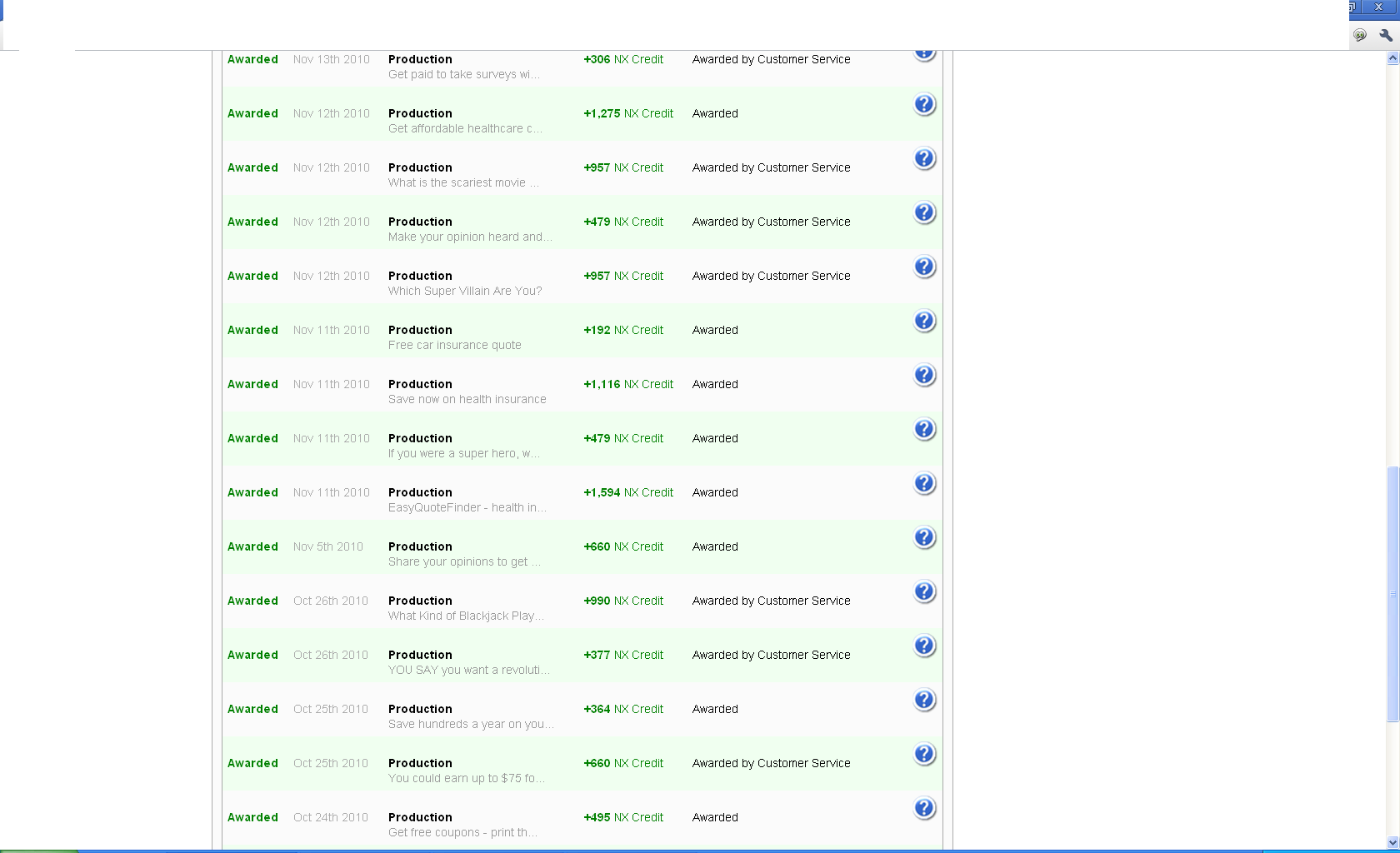Open help for scariest movie row

[x=924, y=159]
